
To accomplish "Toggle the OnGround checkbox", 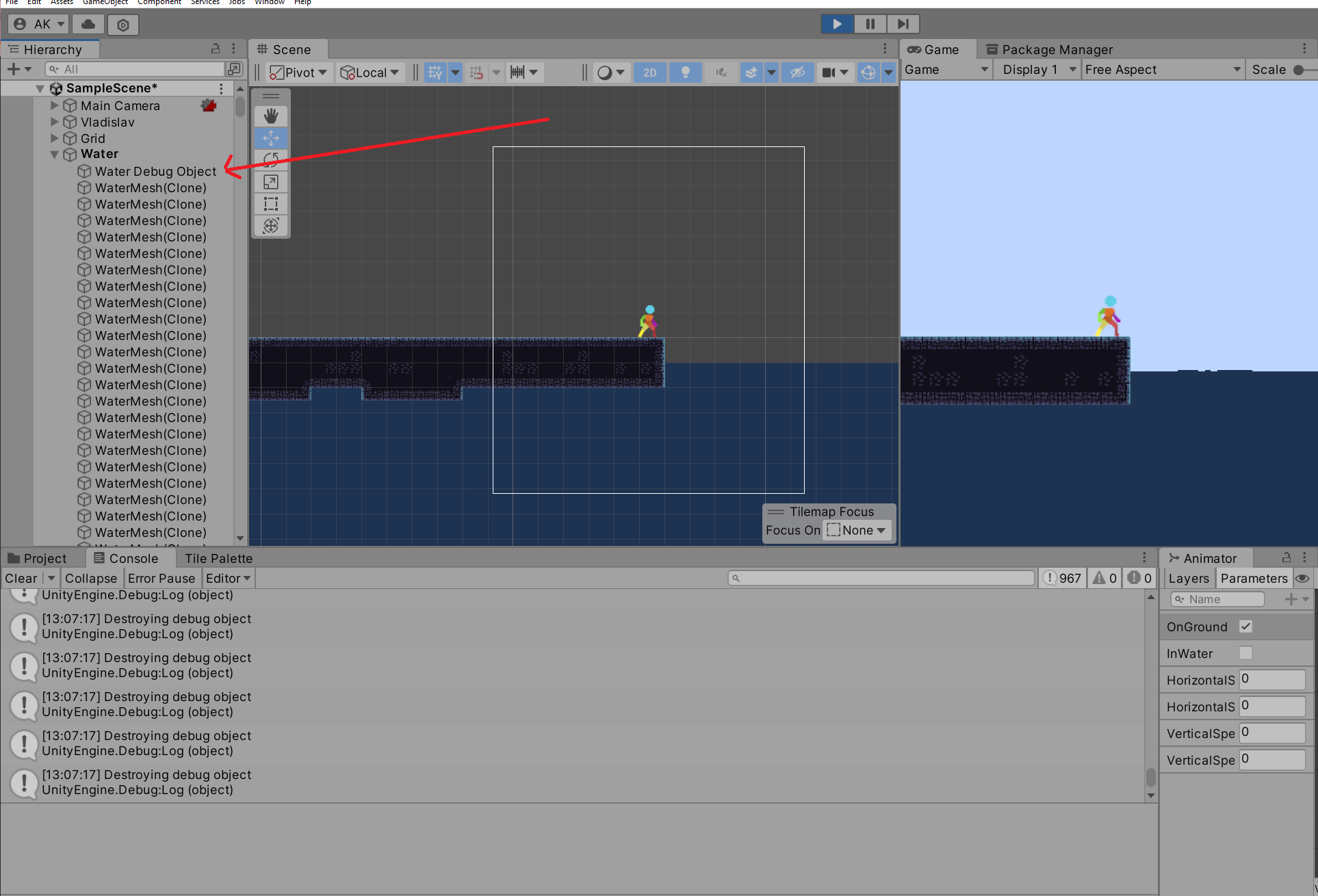I will click(x=1245, y=627).
